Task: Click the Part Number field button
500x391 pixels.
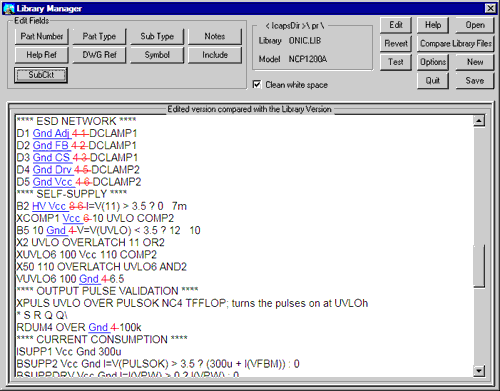Action: point(42,36)
